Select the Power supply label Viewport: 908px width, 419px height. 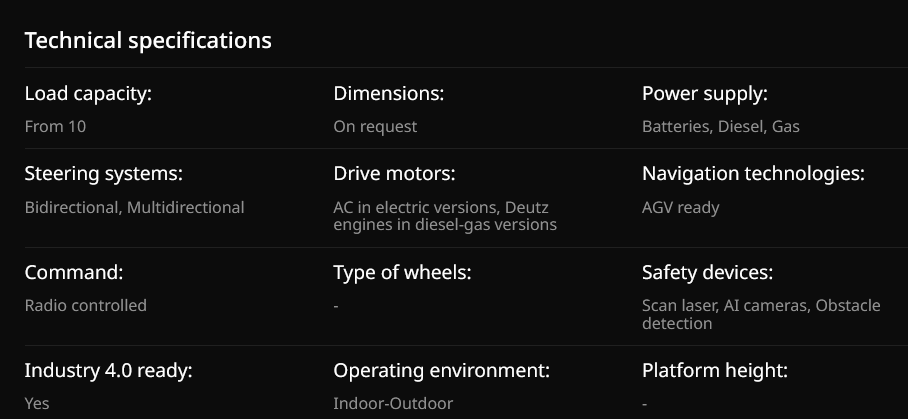(704, 94)
